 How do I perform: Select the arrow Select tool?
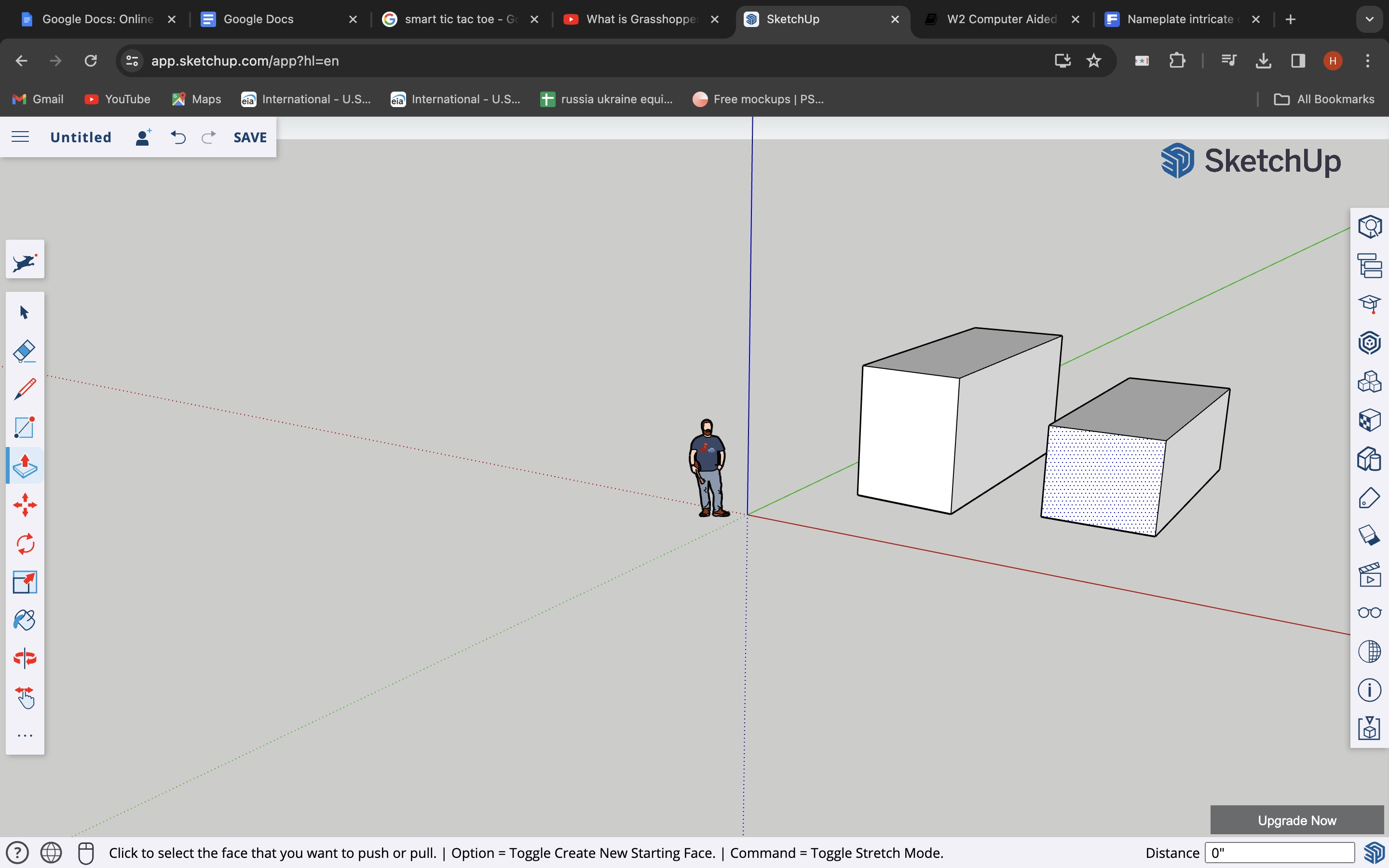pyautogui.click(x=24, y=312)
